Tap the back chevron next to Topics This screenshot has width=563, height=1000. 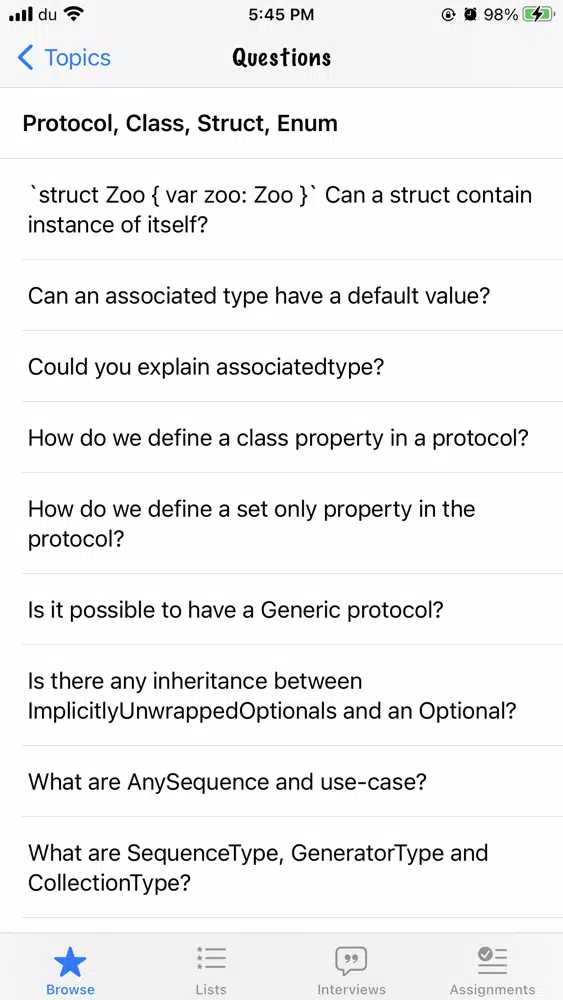point(26,57)
